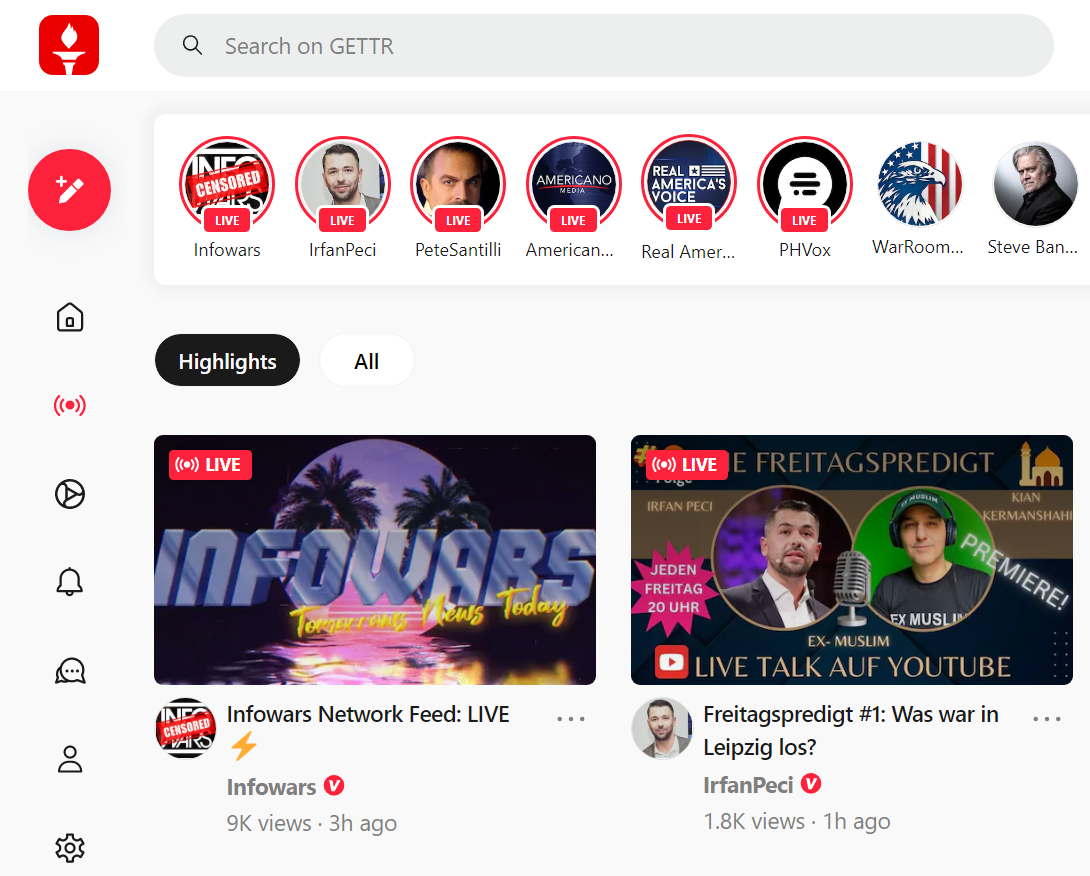Open more options for Freitagspredigt video
1090x876 pixels.
pos(1047,718)
